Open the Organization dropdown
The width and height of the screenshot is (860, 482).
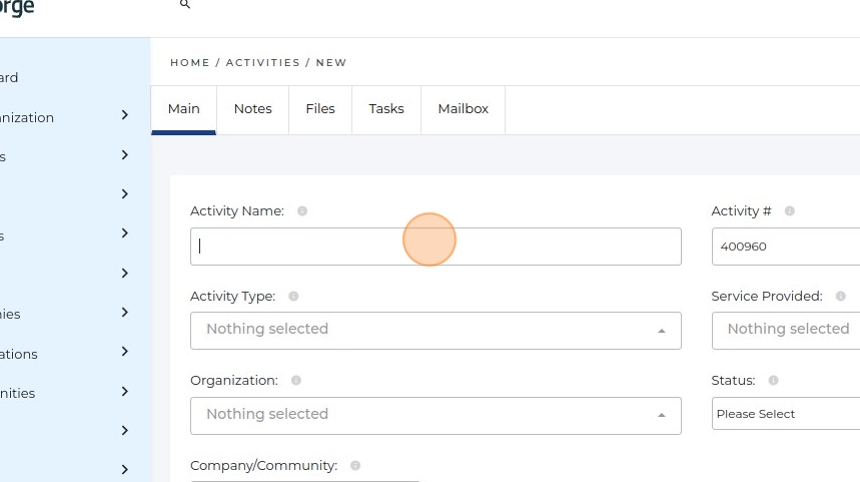point(435,416)
